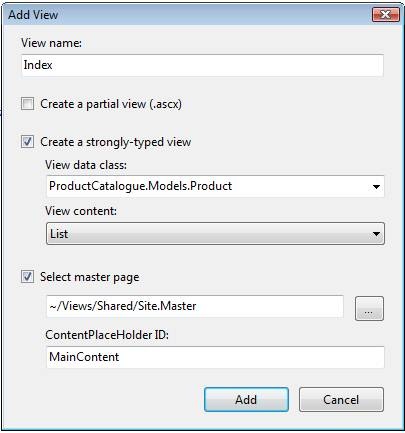Click the Add View title bar
Image resolution: width=405 pixels, height=433 pixels.
click(187, 15)
